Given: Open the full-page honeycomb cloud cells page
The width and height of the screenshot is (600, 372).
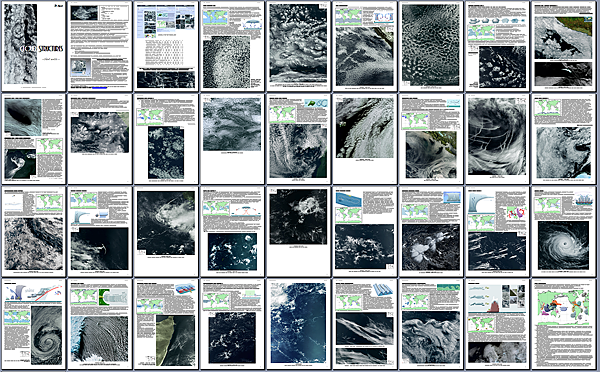Looking at the screenshot, I should 431,46.
